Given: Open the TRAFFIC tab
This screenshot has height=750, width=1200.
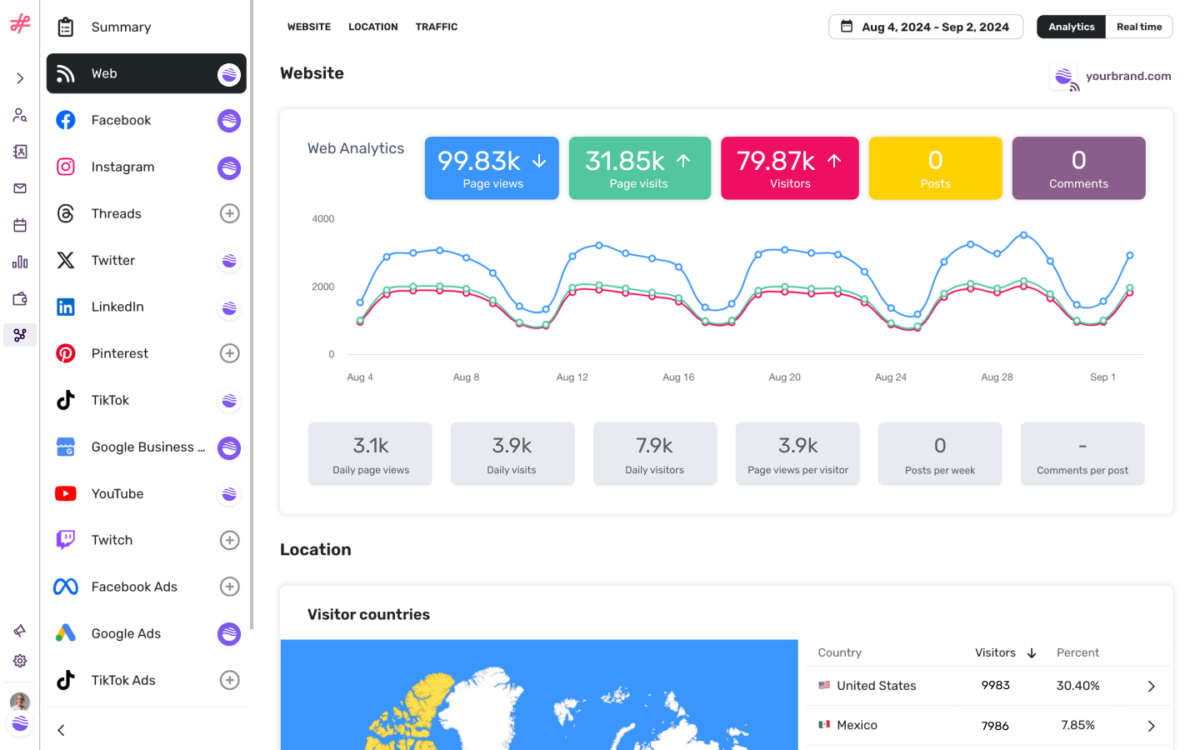Looking at the screenshot, I should 436,27.
